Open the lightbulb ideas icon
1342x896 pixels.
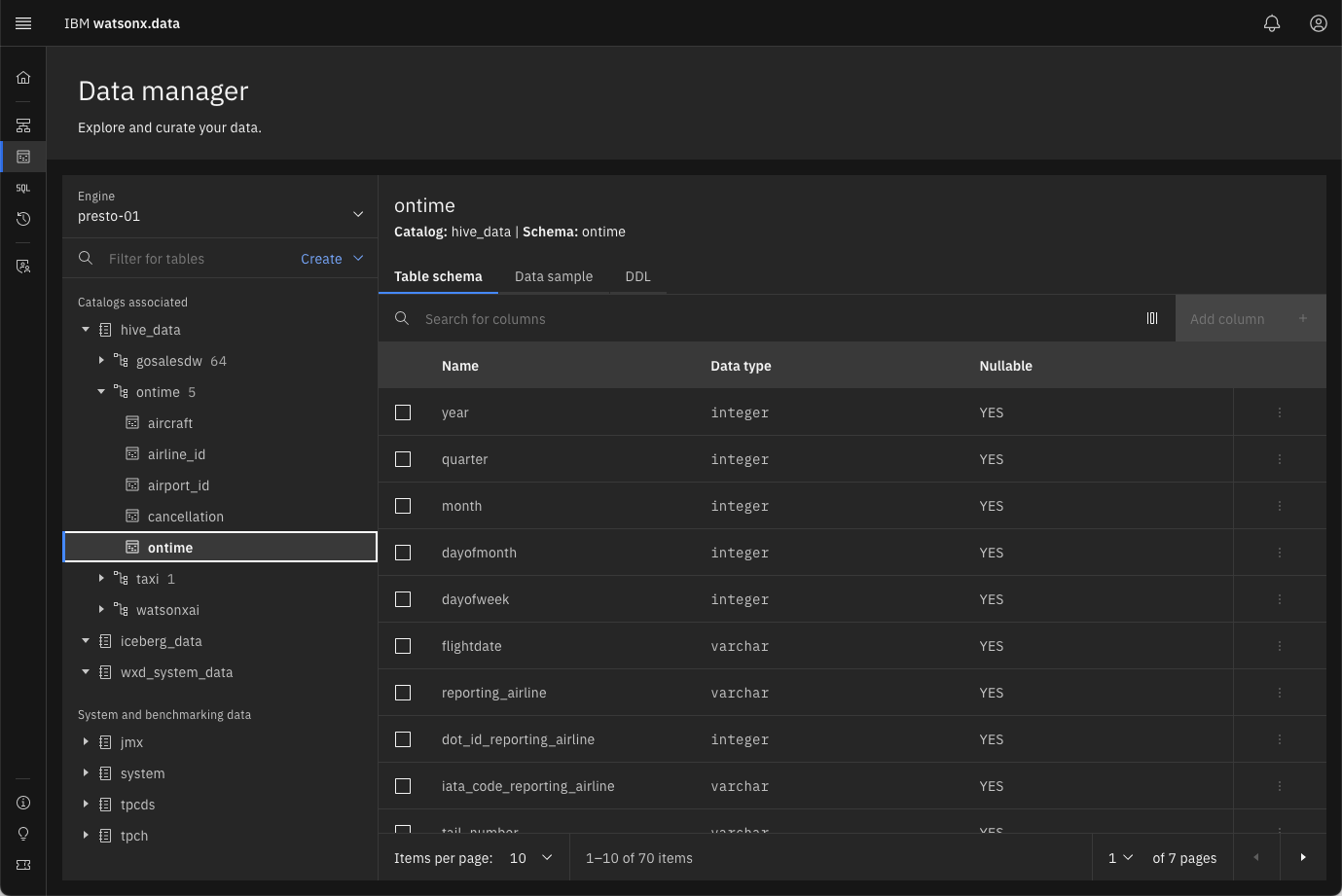tap(23, 834)
